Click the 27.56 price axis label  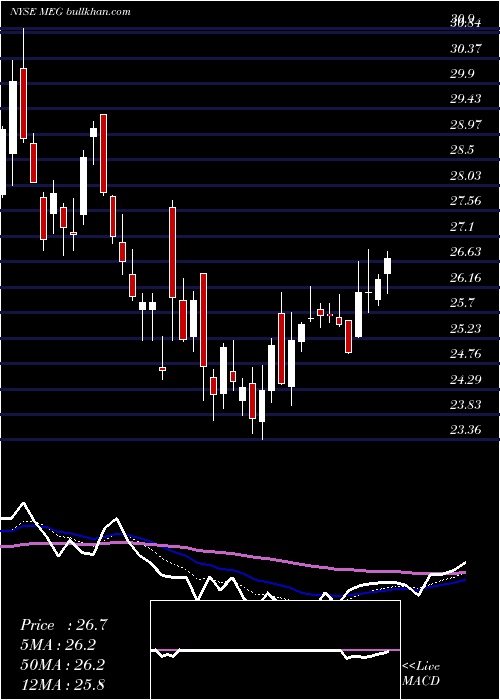[466, 201]
